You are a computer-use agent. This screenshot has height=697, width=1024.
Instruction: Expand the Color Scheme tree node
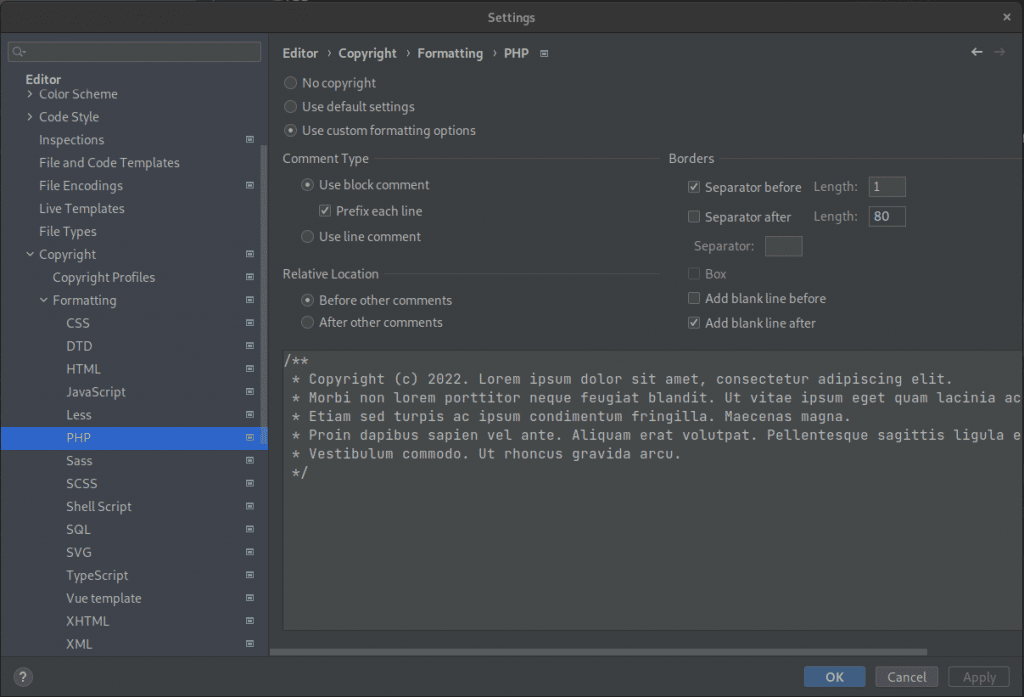[29, 94]
